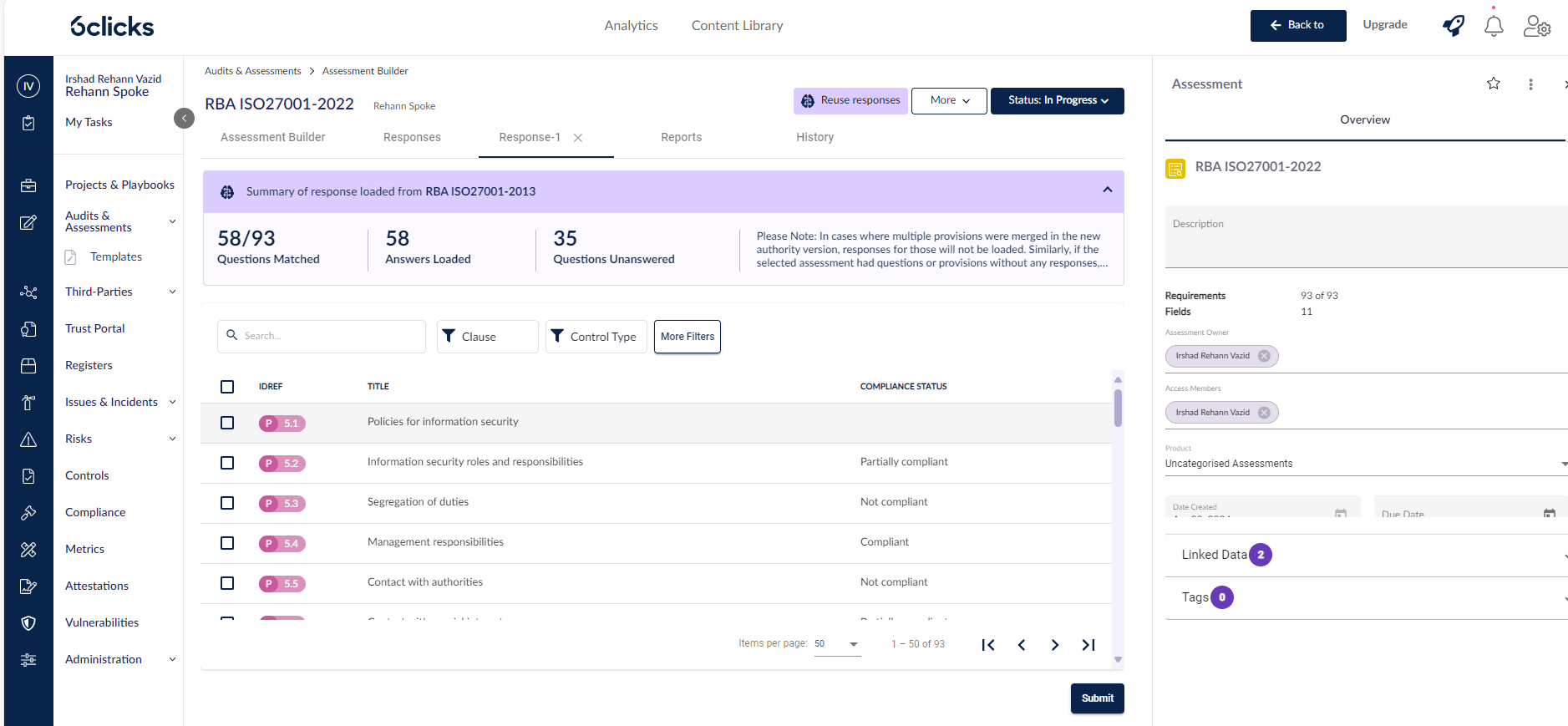This screenshot has height=726, width=1568.
Task: Click the rocket icon in top bar
Action: click(1454, 26)
